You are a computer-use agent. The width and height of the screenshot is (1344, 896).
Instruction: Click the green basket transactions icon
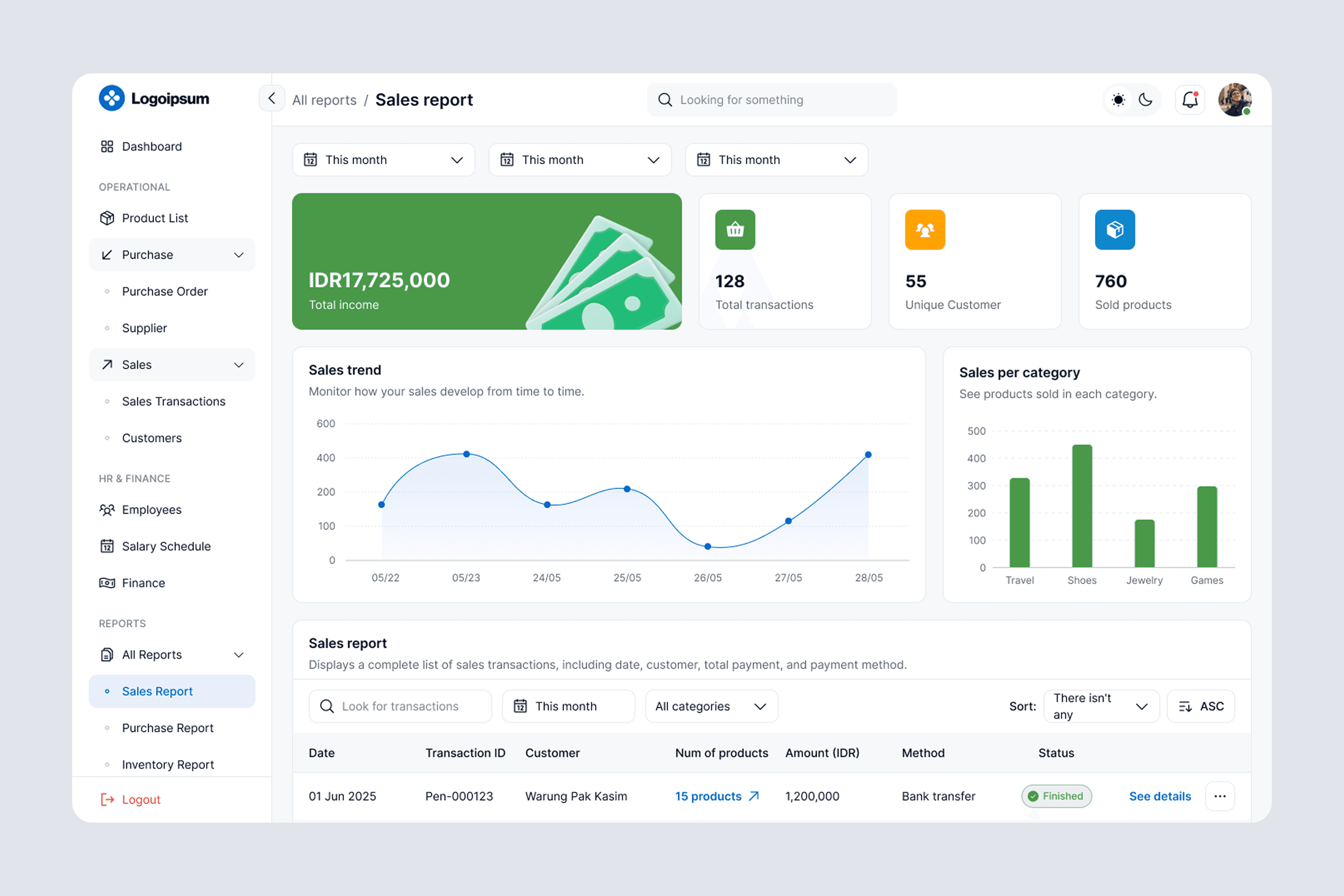click(735, 230)
